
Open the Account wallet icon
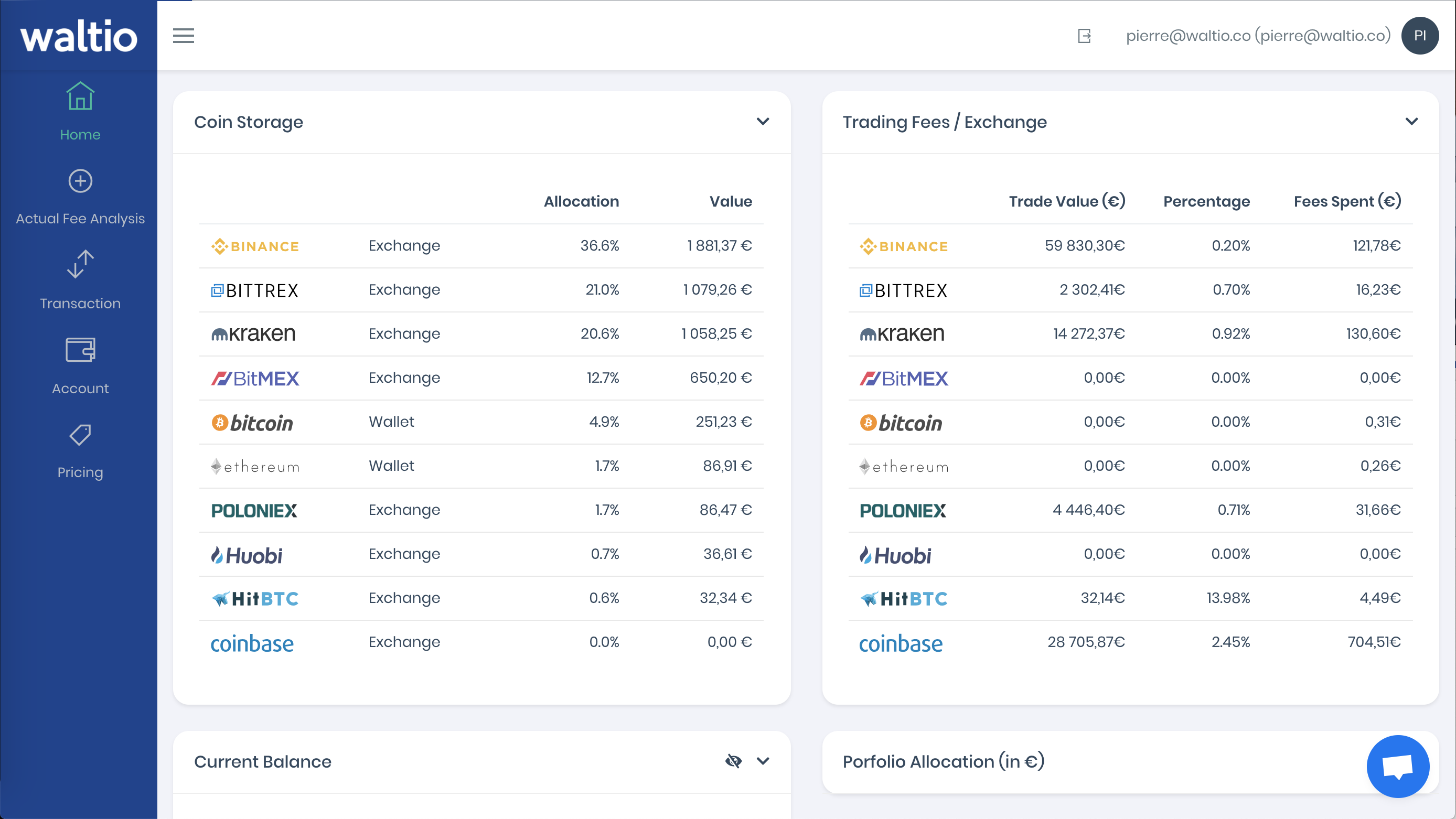click(80, 349)
